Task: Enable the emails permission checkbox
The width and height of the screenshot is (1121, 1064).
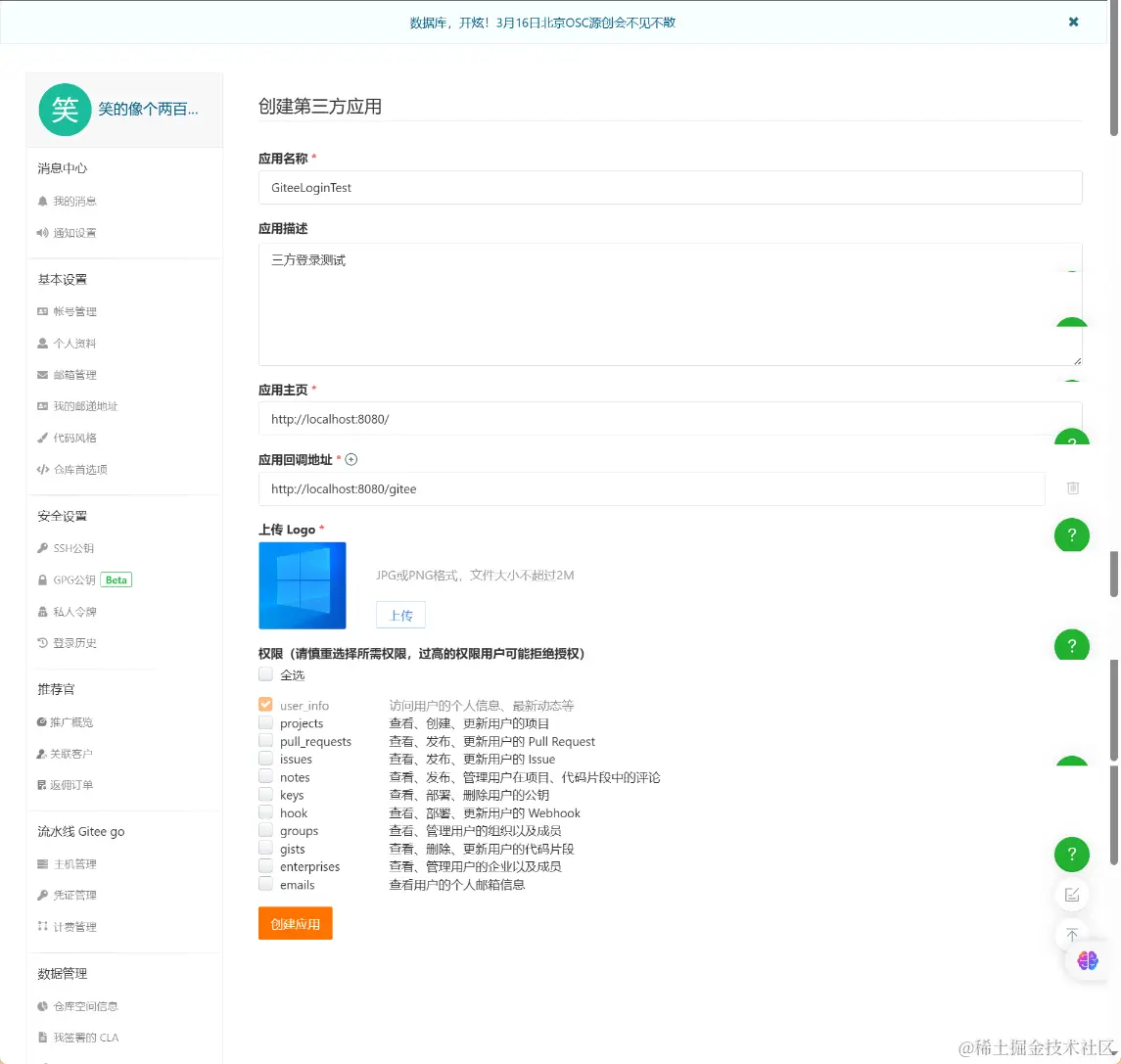Action: [266, 884]
